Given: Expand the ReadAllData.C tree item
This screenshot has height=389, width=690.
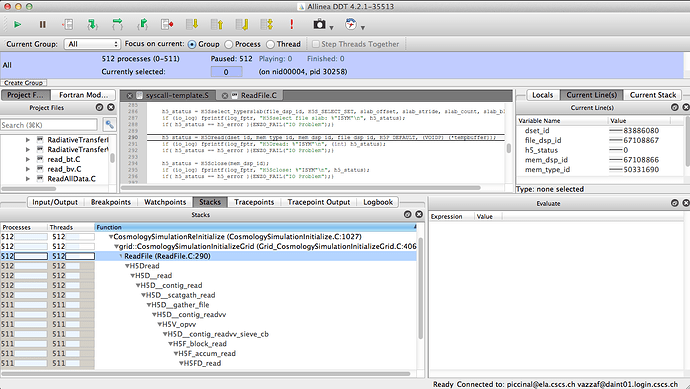Looking at the screenshot, I should click(x=28, y=179).
